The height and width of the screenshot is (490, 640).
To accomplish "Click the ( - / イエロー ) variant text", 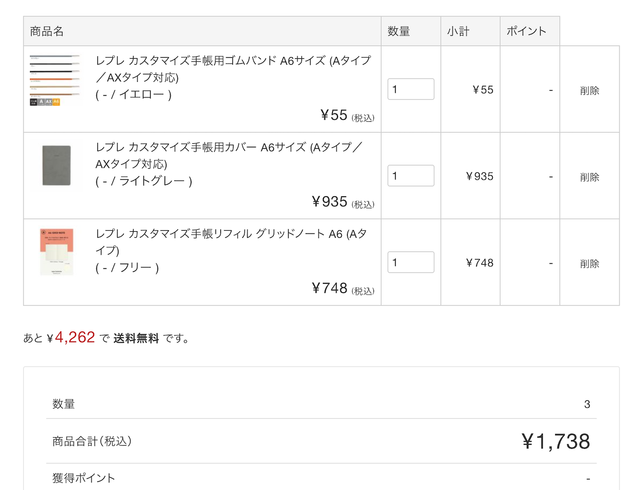I will point(134,95).
